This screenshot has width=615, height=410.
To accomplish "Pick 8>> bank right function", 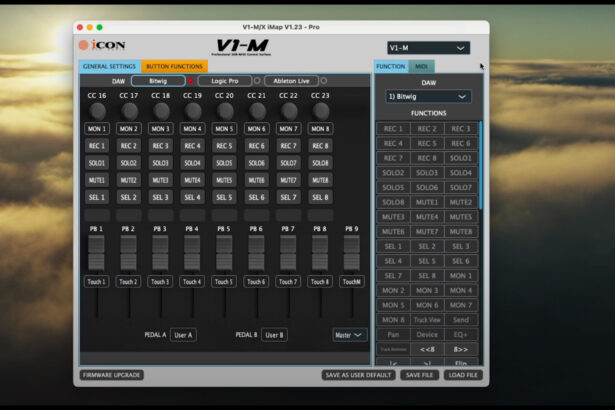I will (x=461, y=349).
